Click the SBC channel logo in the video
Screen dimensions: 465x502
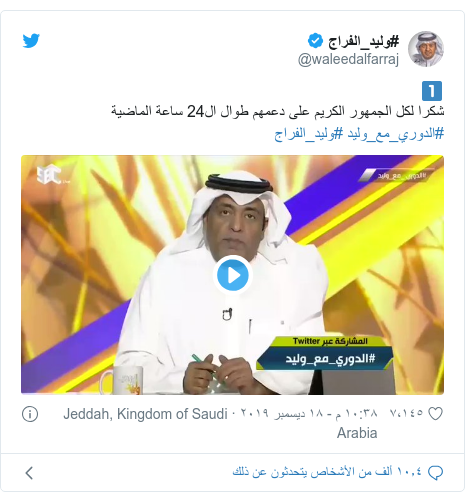(49, 174)
